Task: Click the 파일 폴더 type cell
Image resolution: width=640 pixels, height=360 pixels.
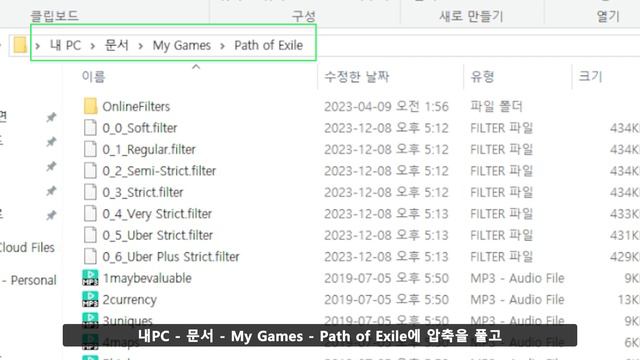Action: click(496, 107)
